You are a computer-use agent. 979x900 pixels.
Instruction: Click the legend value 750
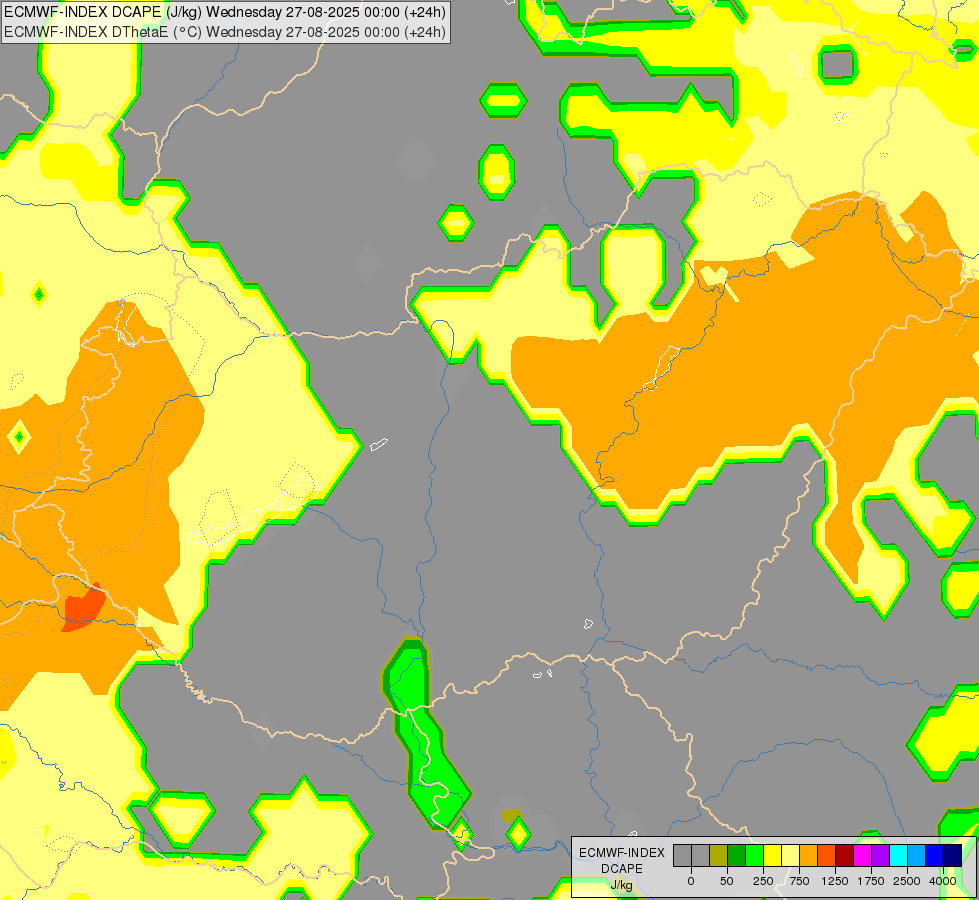pos(799,881)
